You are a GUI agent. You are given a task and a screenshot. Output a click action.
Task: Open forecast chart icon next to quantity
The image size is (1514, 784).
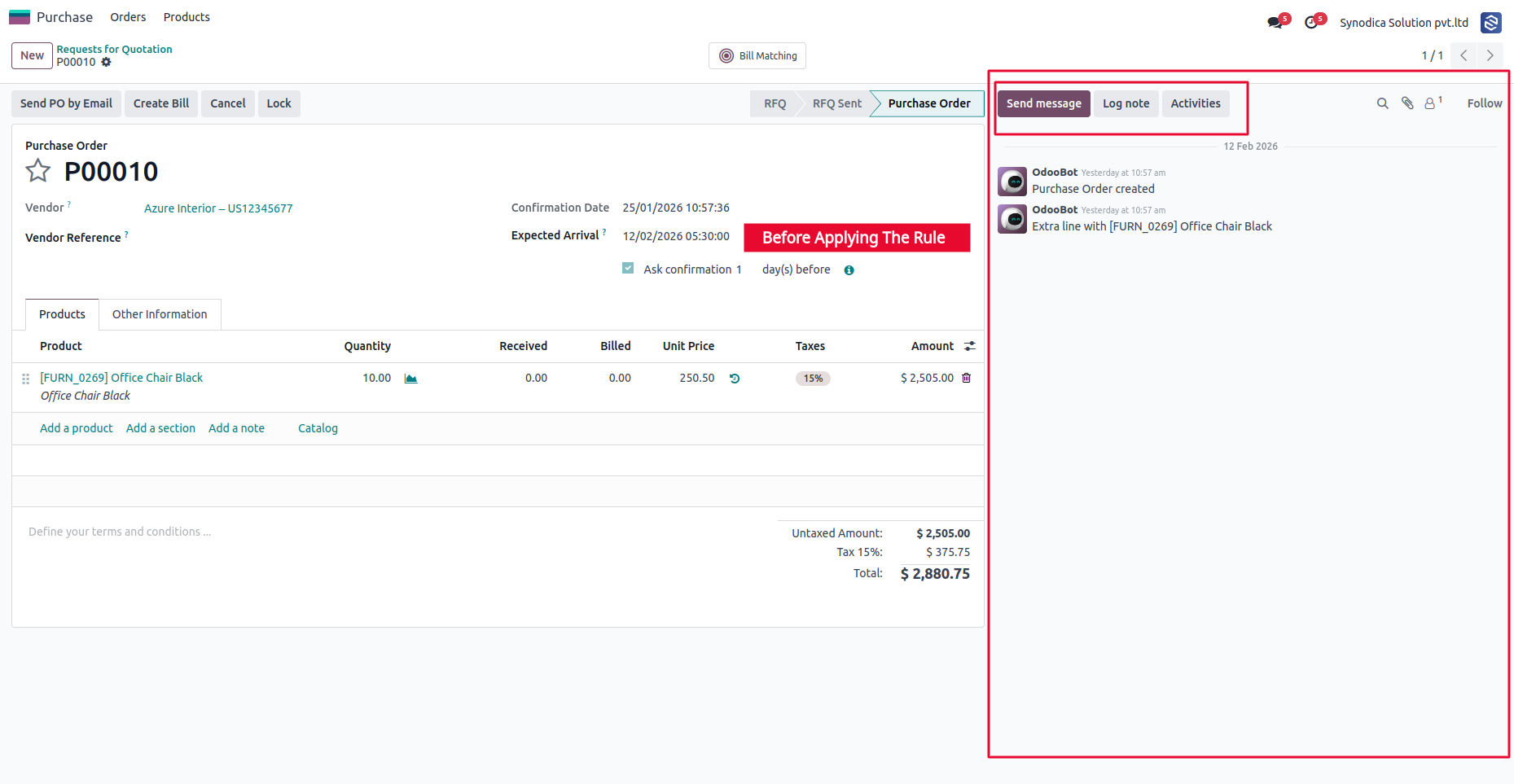click(x=410, y=379)
